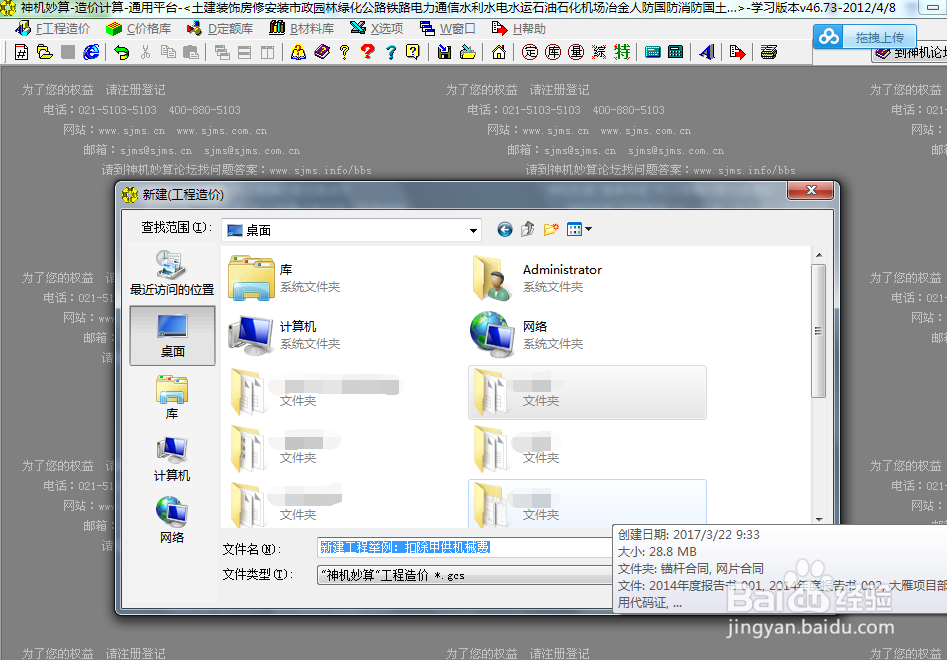Click the 拖拽上传 cloud upload button
The image size is (947, 660).
865,37
